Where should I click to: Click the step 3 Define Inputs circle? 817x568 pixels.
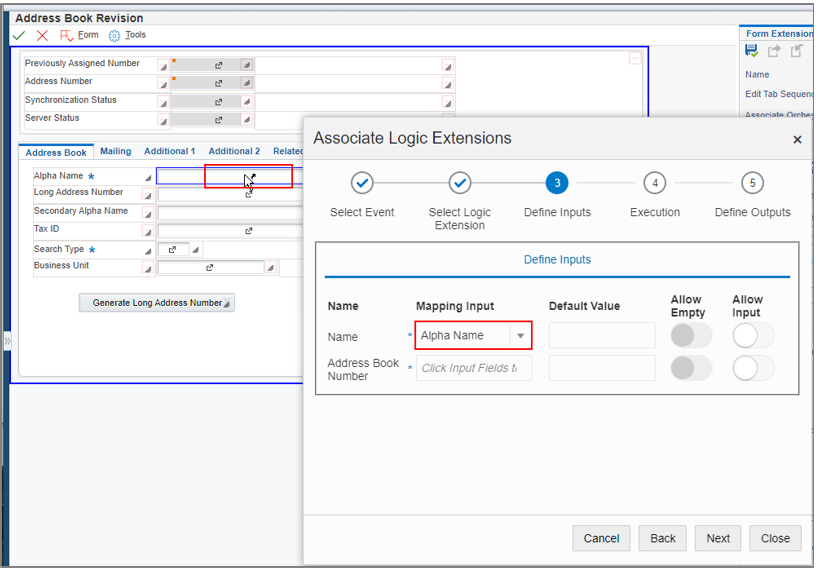point(557,183)
